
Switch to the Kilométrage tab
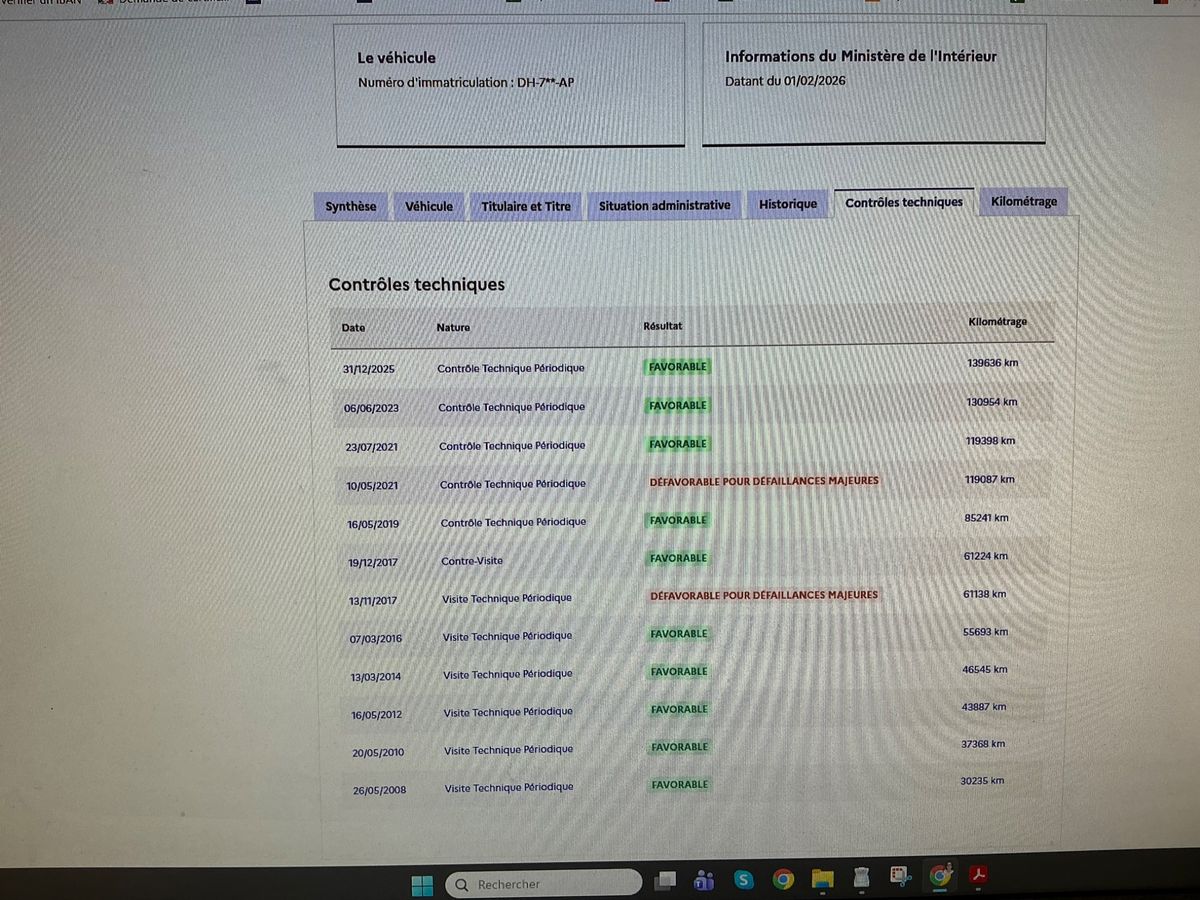point(1023,201)
